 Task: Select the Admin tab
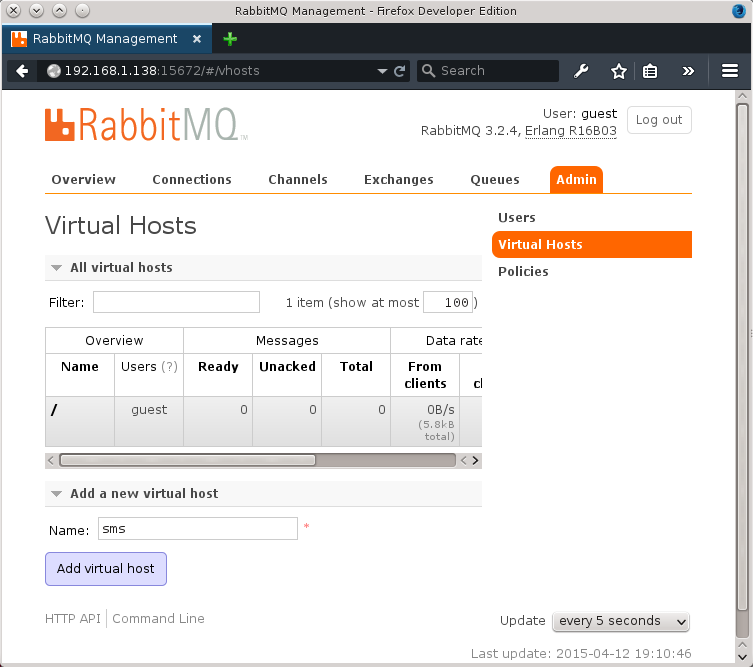point(576,180)
